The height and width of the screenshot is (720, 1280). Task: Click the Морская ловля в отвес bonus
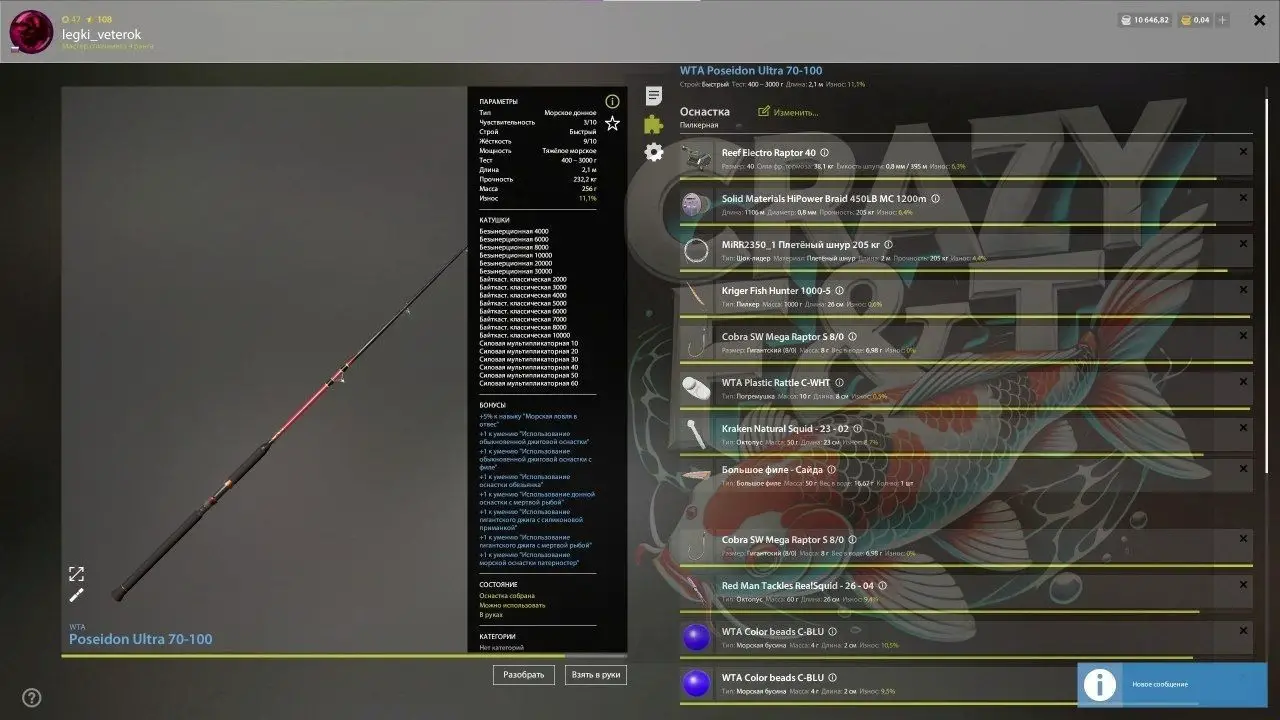pyautogui.click(x=528, y=419)
